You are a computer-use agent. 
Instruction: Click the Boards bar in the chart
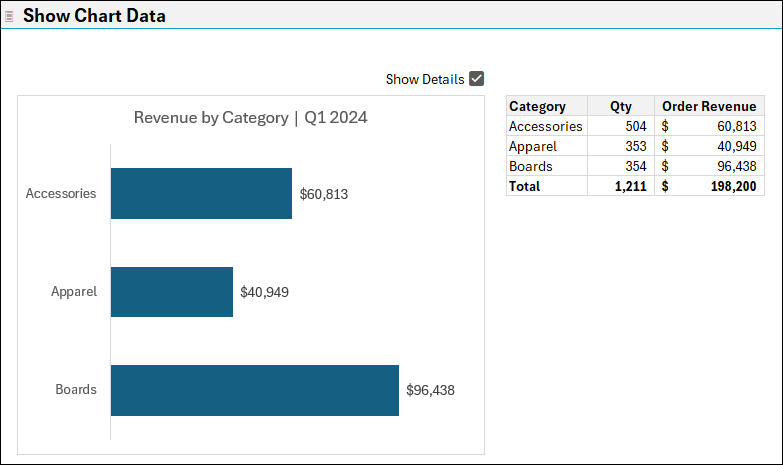[254, 390]
